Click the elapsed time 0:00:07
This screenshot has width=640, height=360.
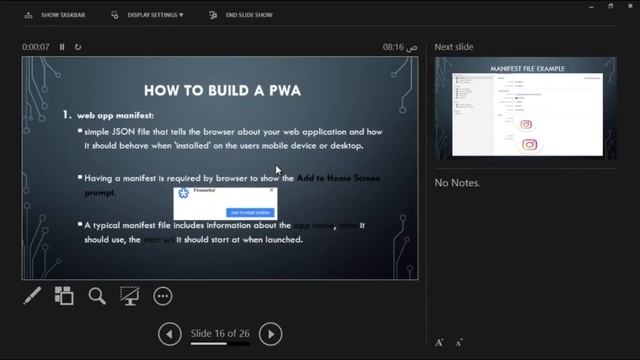point(36,47)
